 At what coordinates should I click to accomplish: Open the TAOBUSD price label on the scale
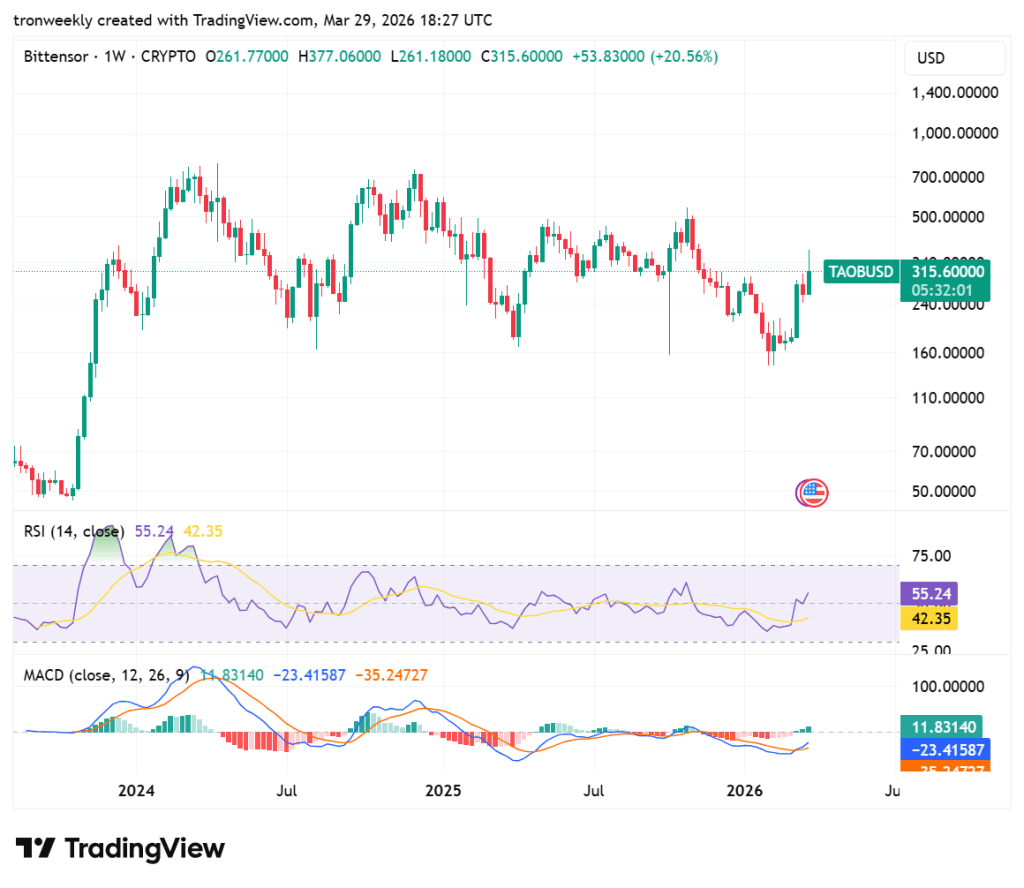860,271
